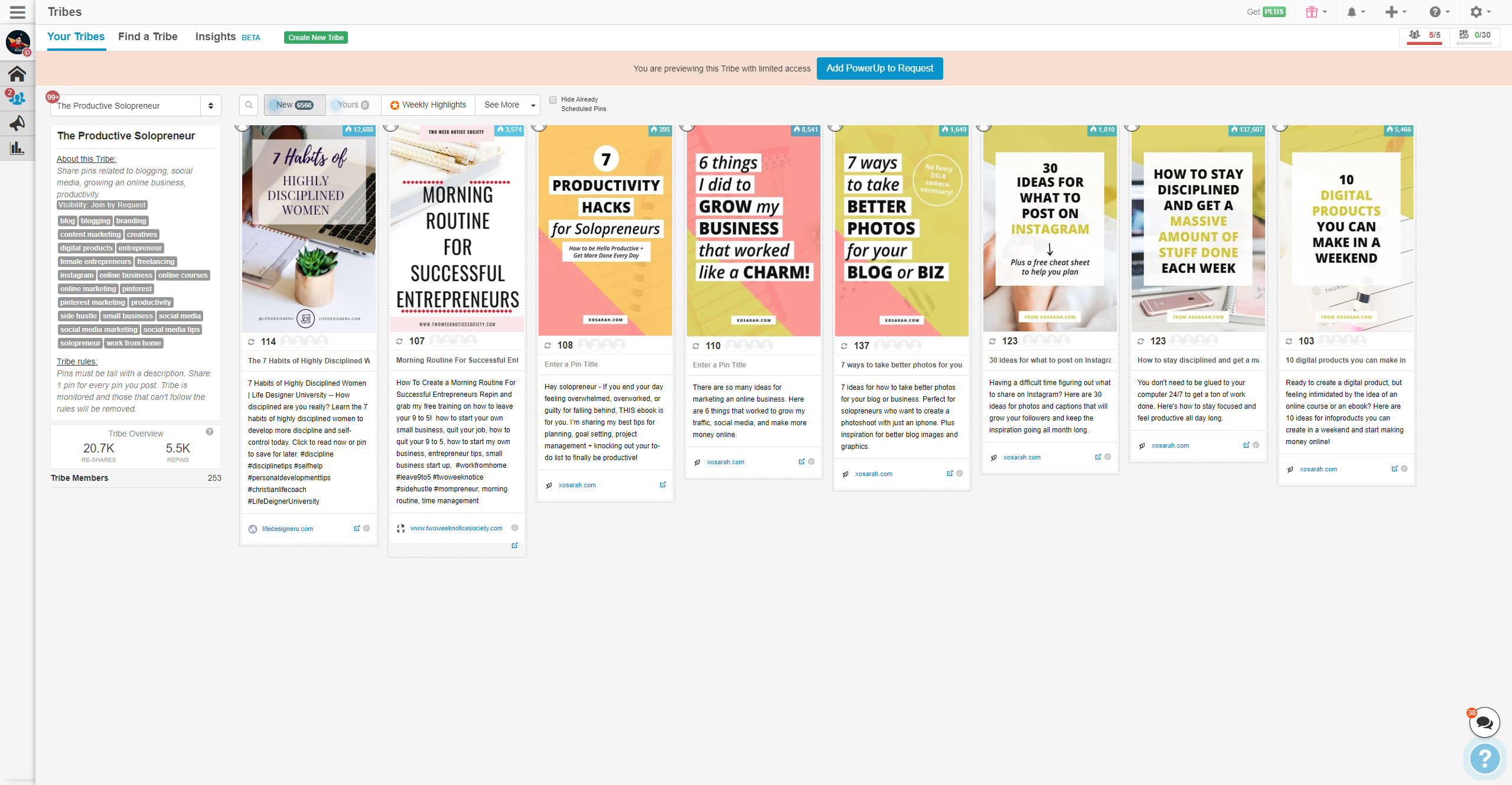Expand the See More dropdown
The width and height of the screenshot is (1512, 785).
click(x=508, y=105)
